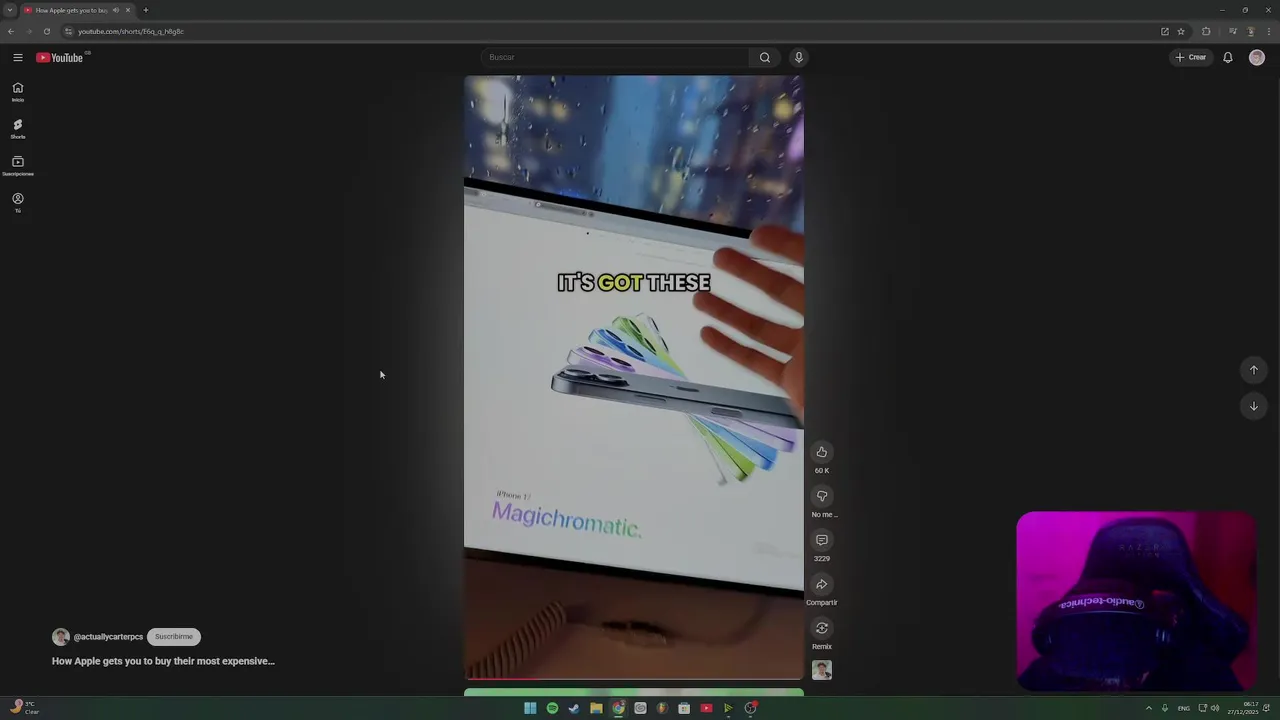Open Steam from the taskbar
Viewport: 1280px width, 720px height.
pos(574,708)
